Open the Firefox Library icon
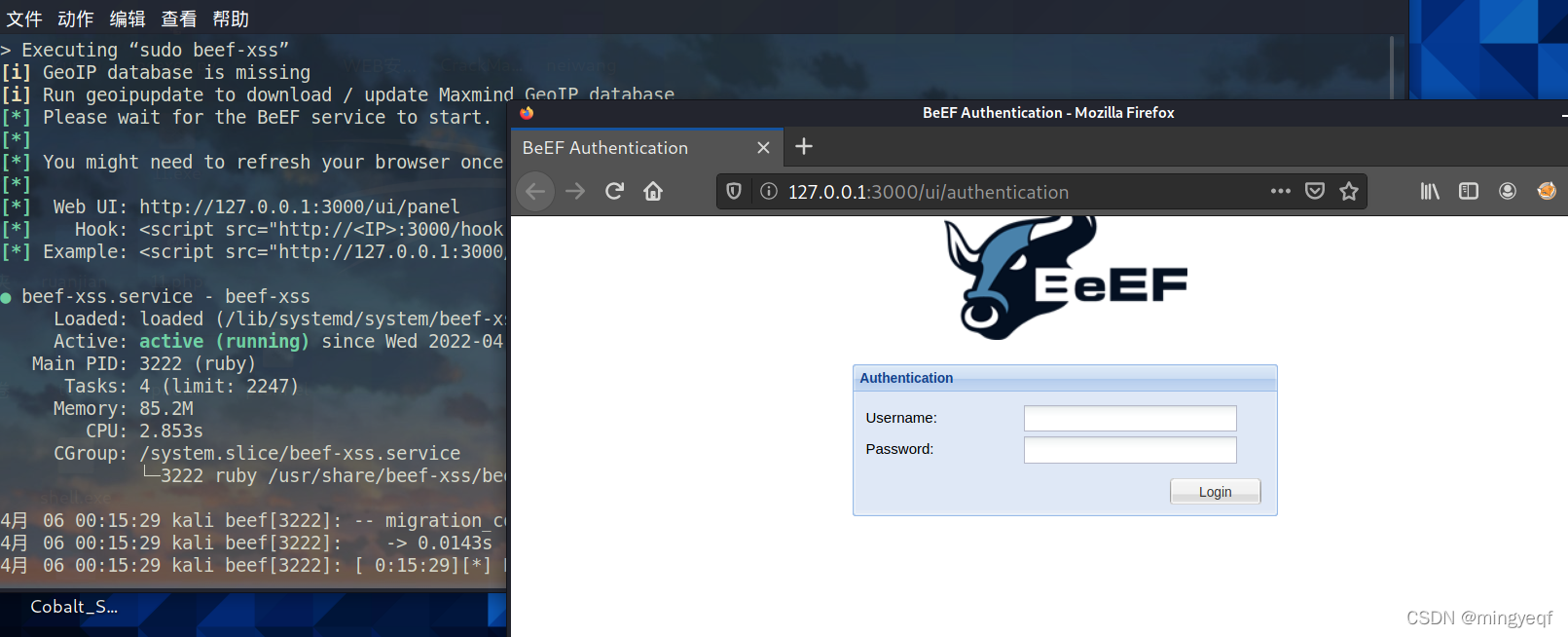The height and width of the screenshot is (637, 1568). coord(1430,191)
